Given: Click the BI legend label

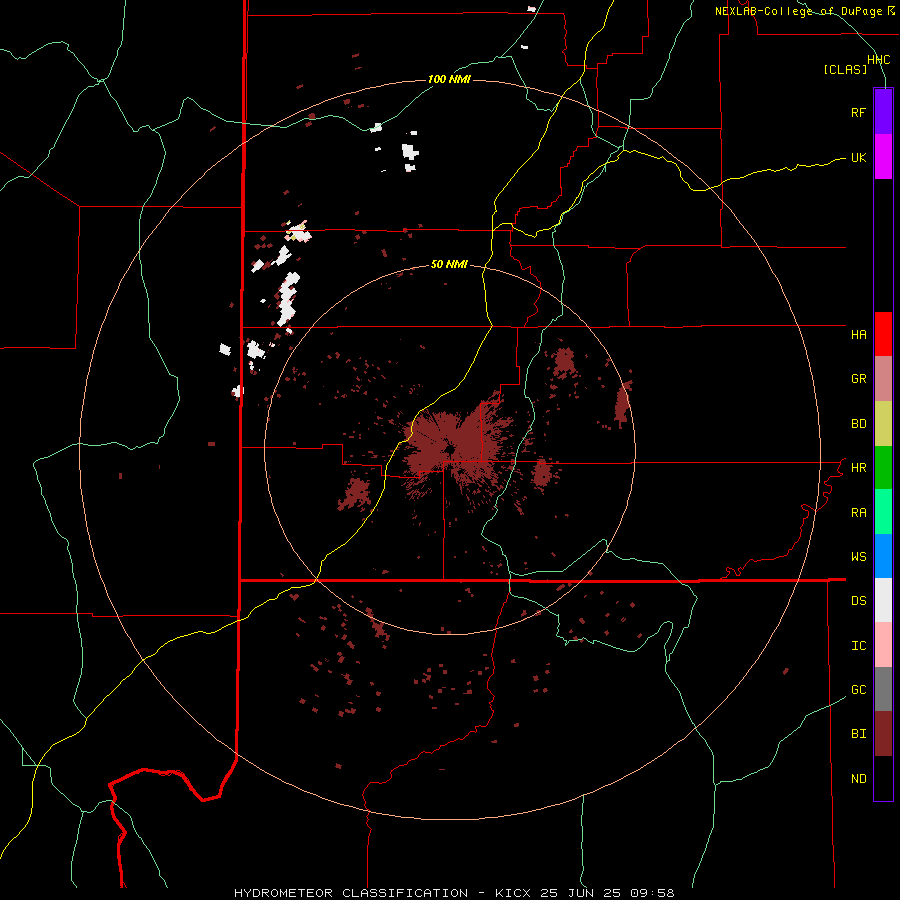Looking at the screenshot, I should tap(858, 734).
